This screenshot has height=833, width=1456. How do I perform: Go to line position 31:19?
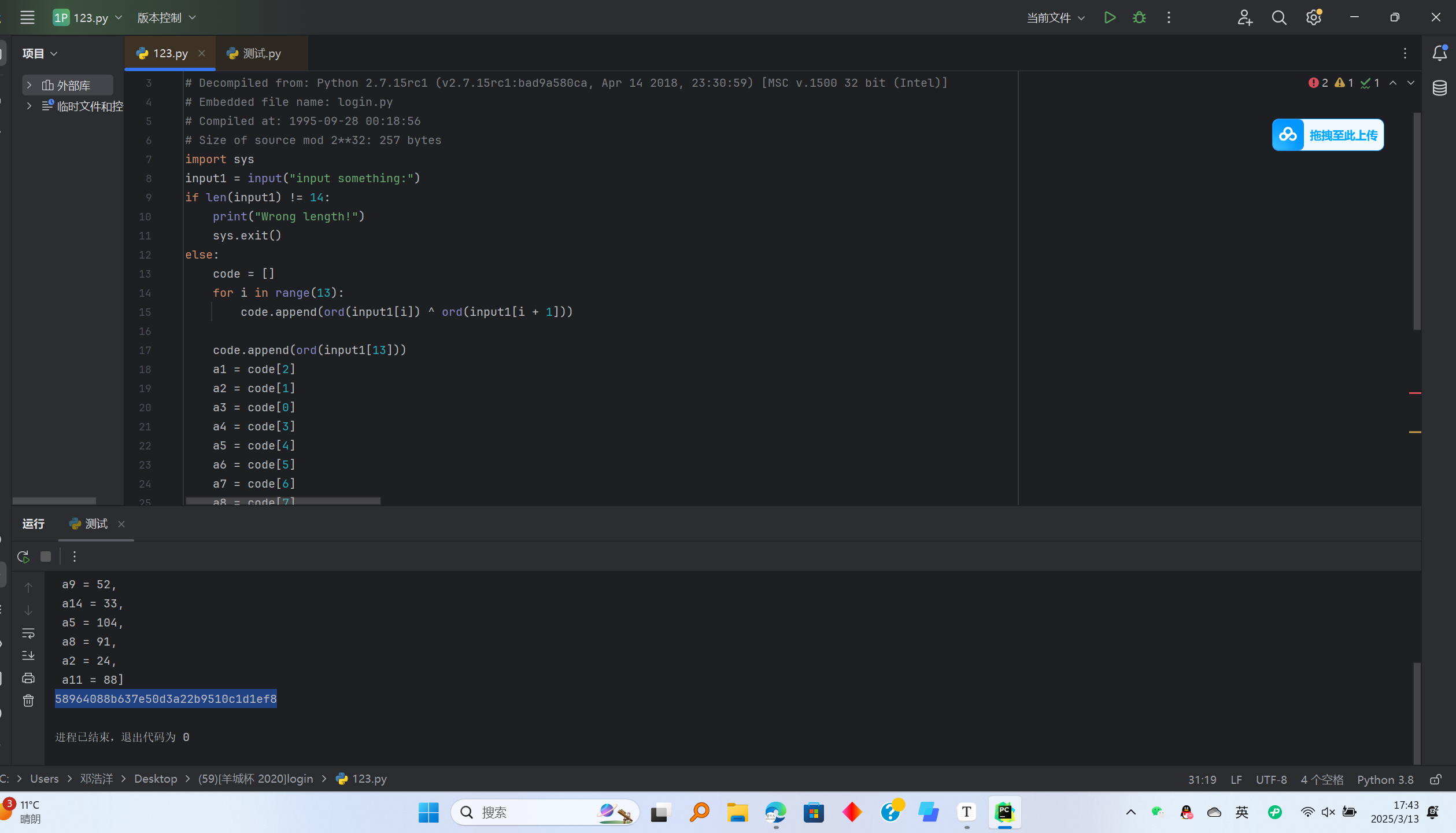[x=1202, y=779]
